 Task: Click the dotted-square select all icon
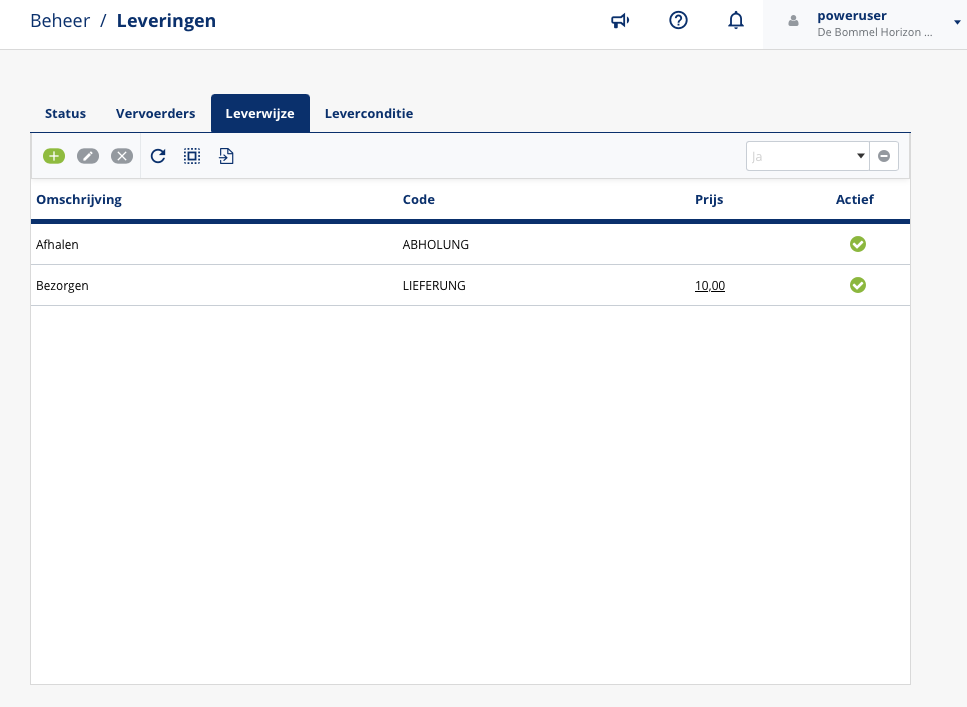(192, 156)
